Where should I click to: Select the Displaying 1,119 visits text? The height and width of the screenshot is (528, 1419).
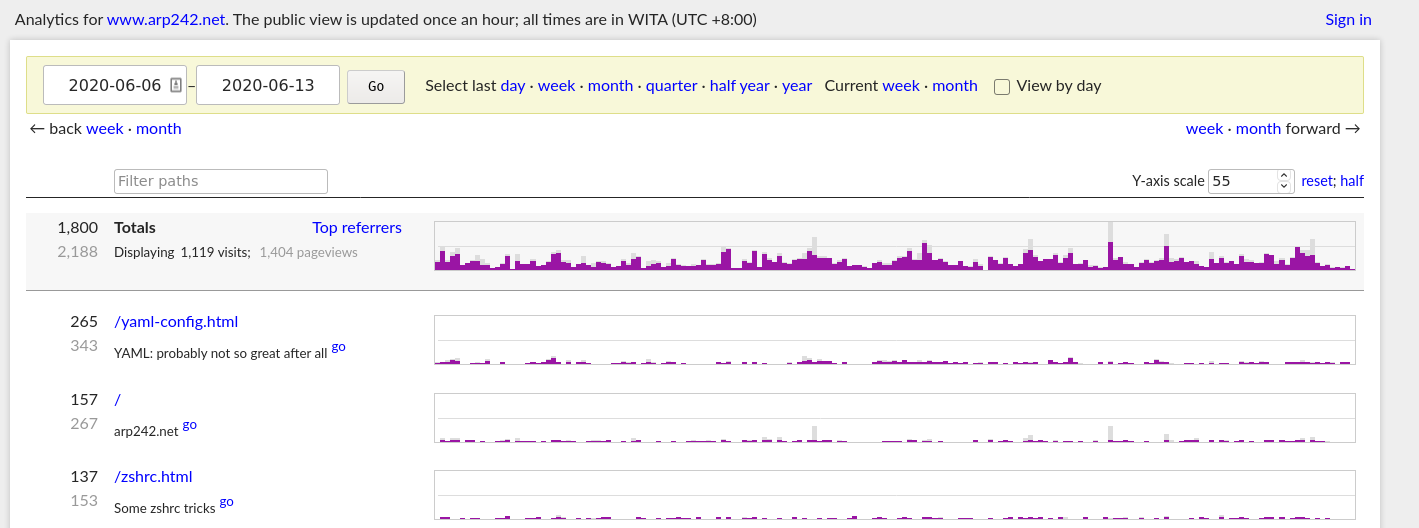(182, 253)
